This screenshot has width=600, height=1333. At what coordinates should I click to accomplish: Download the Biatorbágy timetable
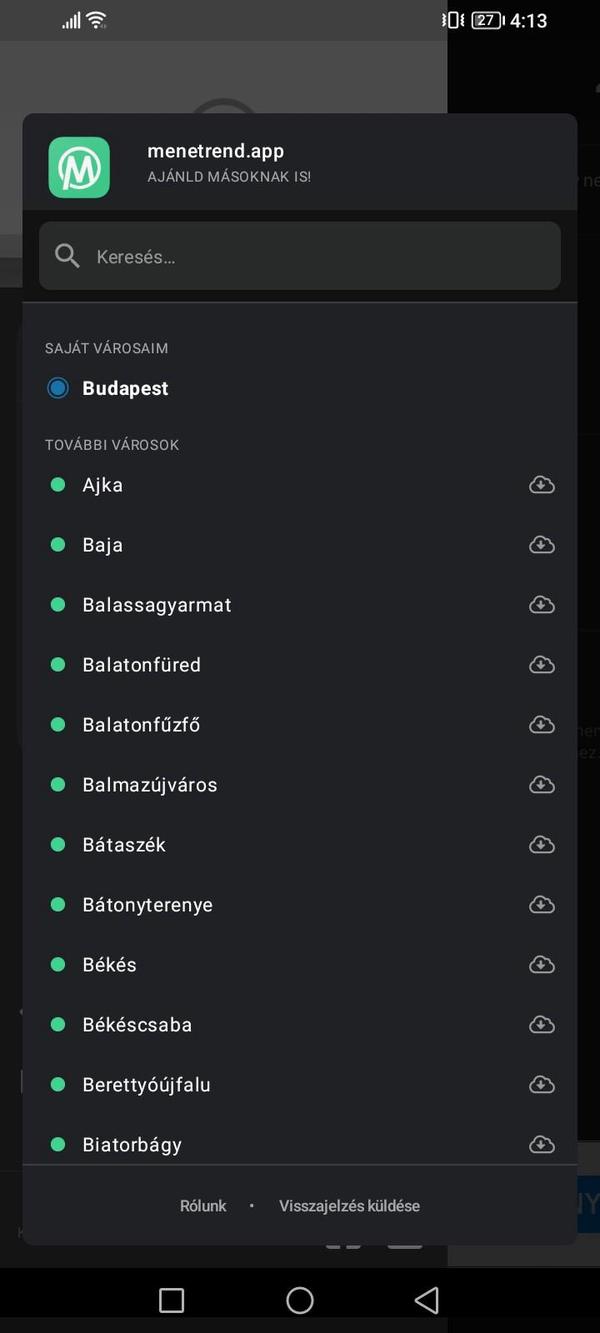pyautogui.click(x=541, y=1144)
